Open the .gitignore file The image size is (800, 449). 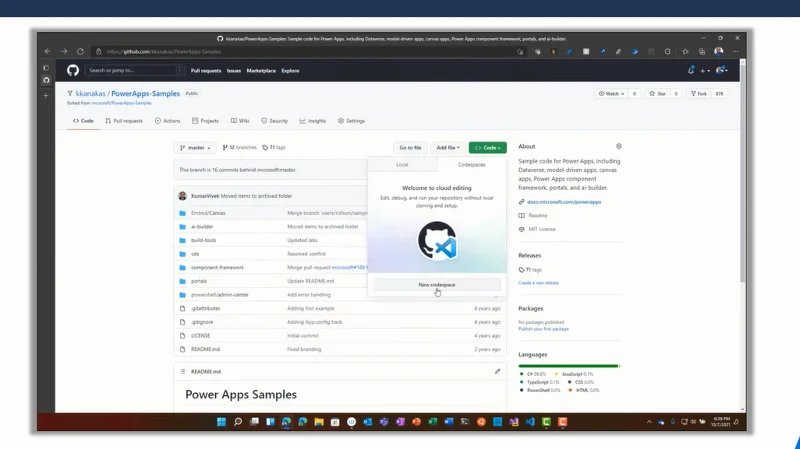point(202,322)
